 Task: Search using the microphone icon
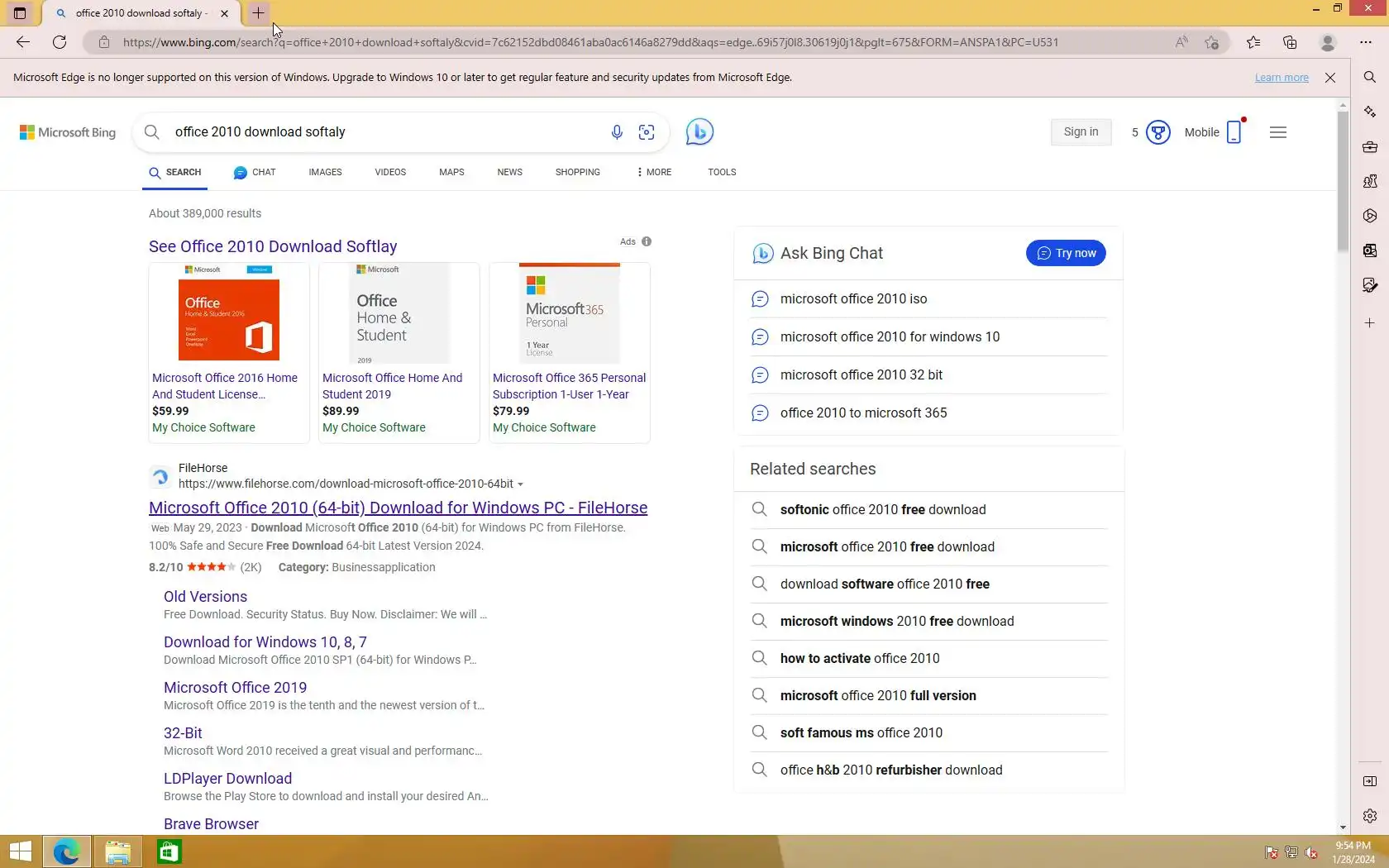tap(617, 132)
